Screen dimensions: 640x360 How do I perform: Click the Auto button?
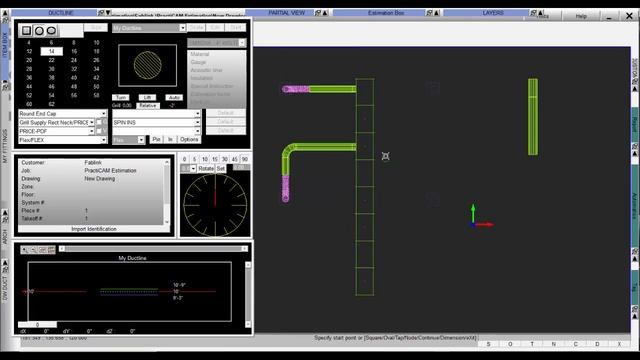coord(174,98)
